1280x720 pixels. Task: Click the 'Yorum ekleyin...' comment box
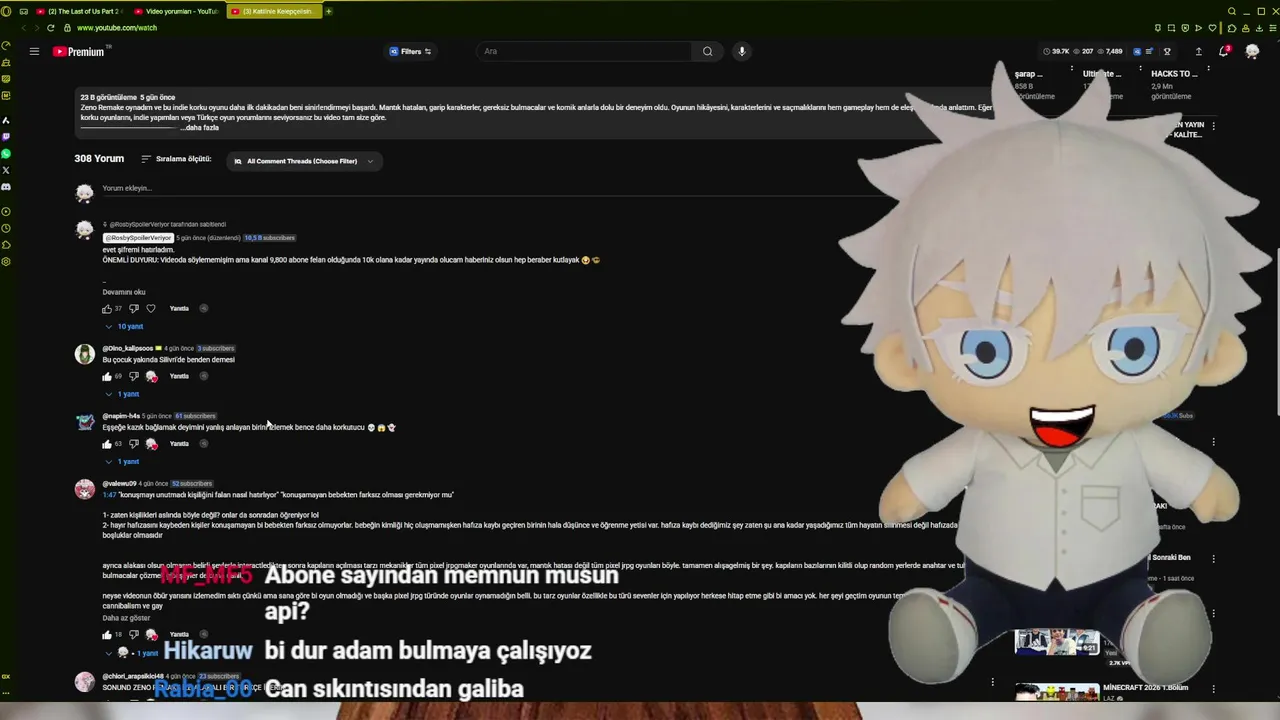point(127,188)
